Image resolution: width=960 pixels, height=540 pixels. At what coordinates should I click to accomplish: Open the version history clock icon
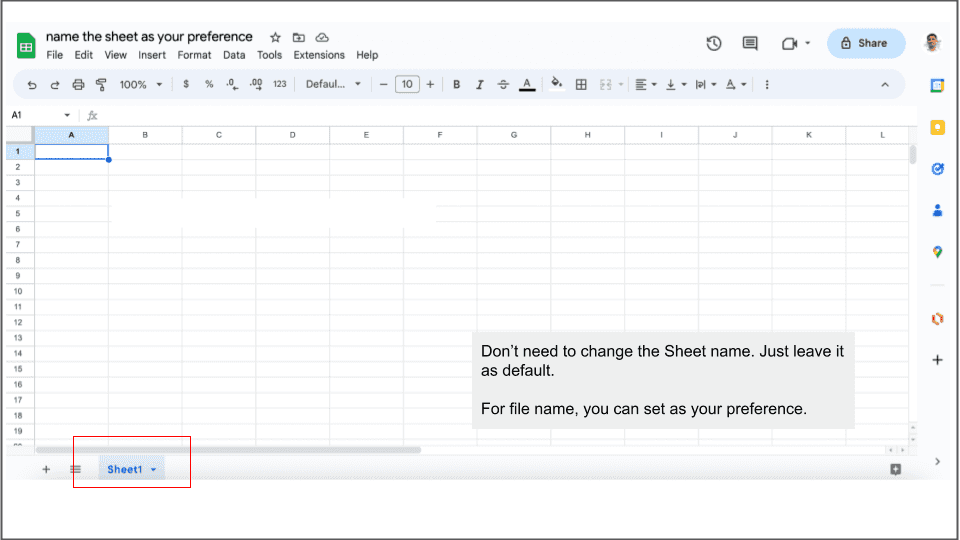coord(714,43)
